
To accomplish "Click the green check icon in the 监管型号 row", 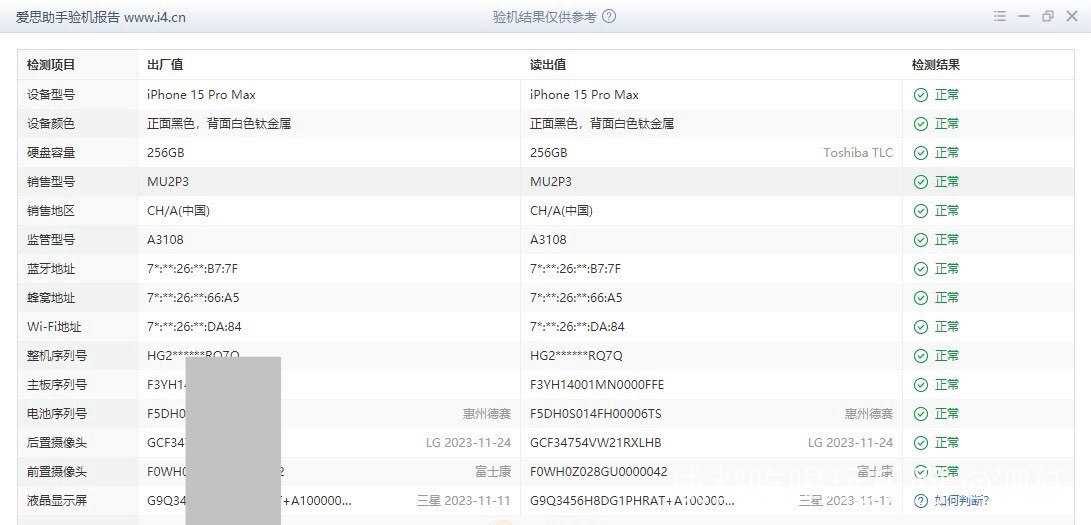I will [921, 240].
